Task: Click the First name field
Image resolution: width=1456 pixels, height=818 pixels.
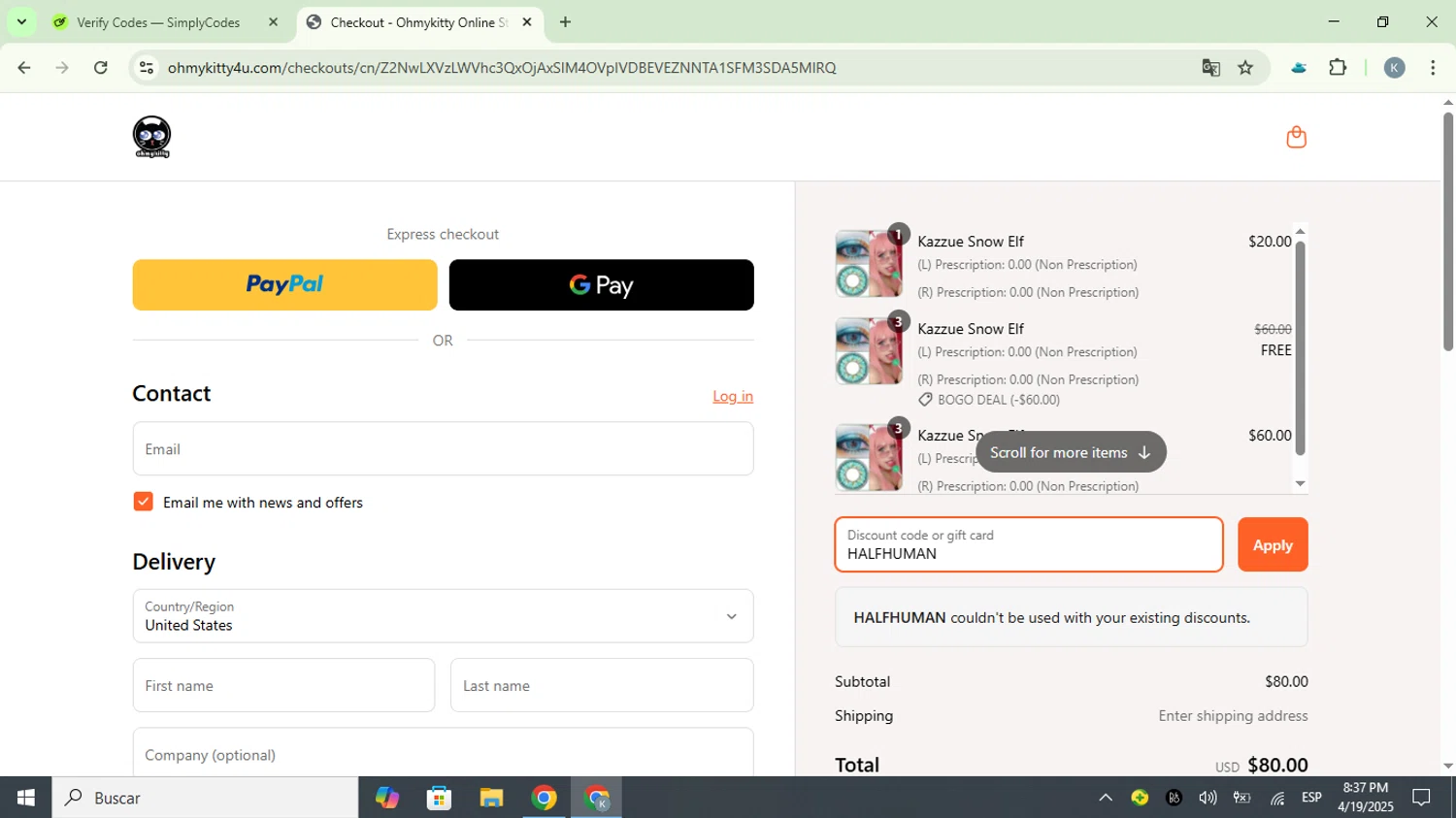Action: (x=283, y=685)
